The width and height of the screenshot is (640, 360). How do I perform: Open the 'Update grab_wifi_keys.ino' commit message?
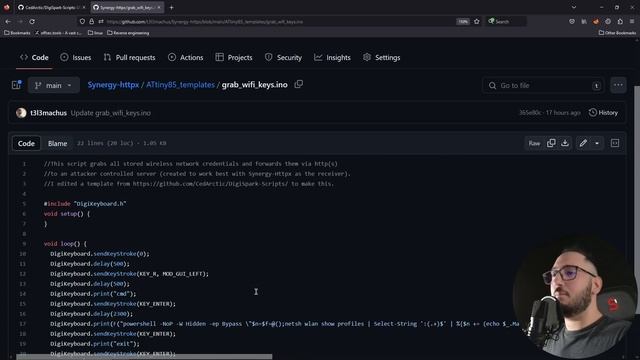111,113
